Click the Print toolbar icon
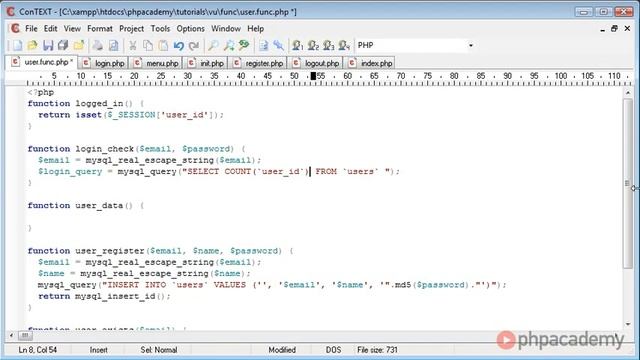The width and height of the screenshot is (640, 360). coord(98,45)
